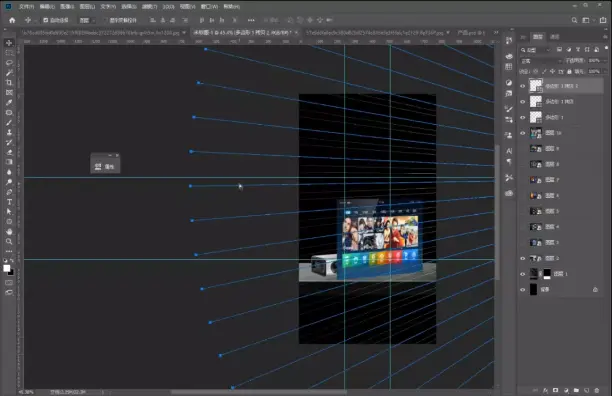Viewport: 612px width, 396px height.
Task: Add a layer style (fx)
Action: click(545, 390)
